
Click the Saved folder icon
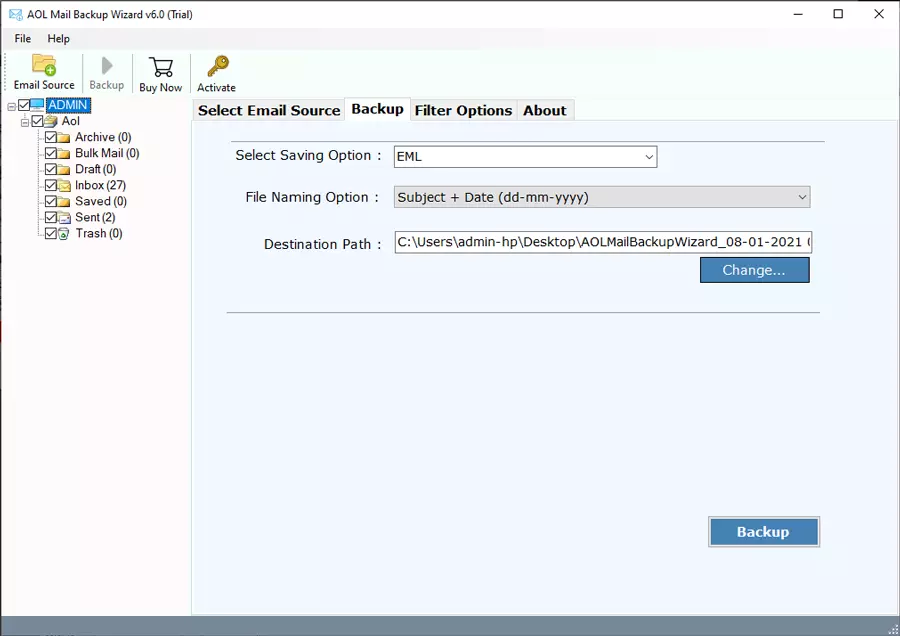64,201
